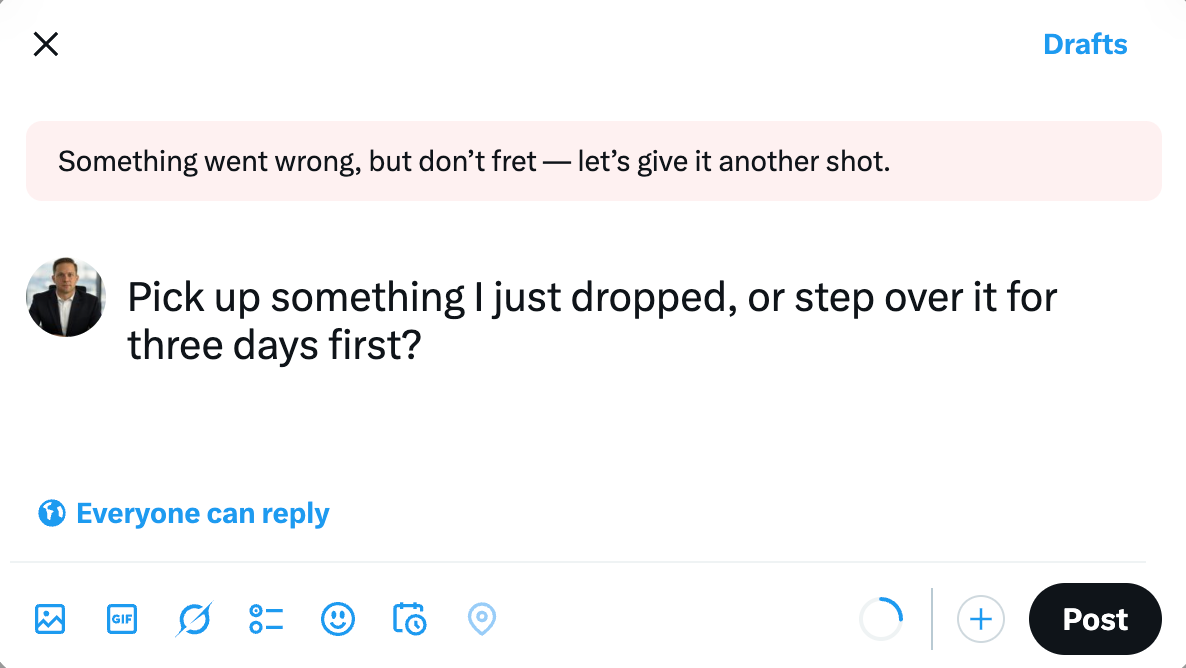Open the emoji picker

[338, 619]
